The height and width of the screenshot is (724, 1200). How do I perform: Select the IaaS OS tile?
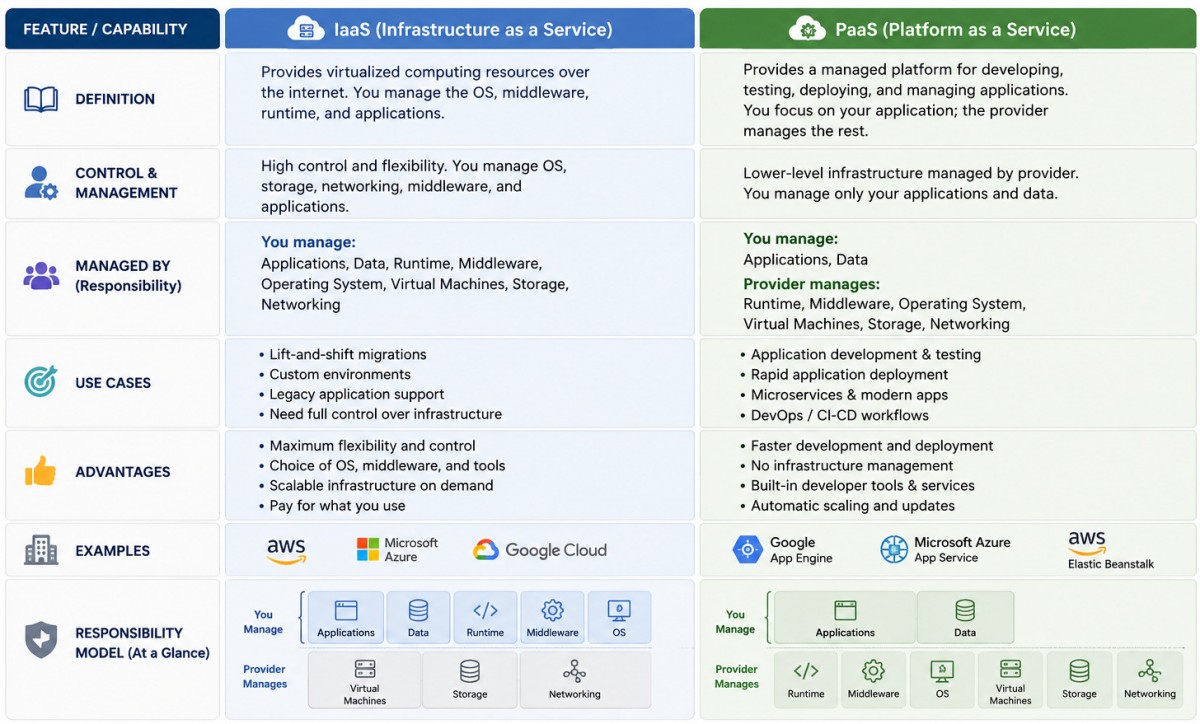(x=619, y=618)
